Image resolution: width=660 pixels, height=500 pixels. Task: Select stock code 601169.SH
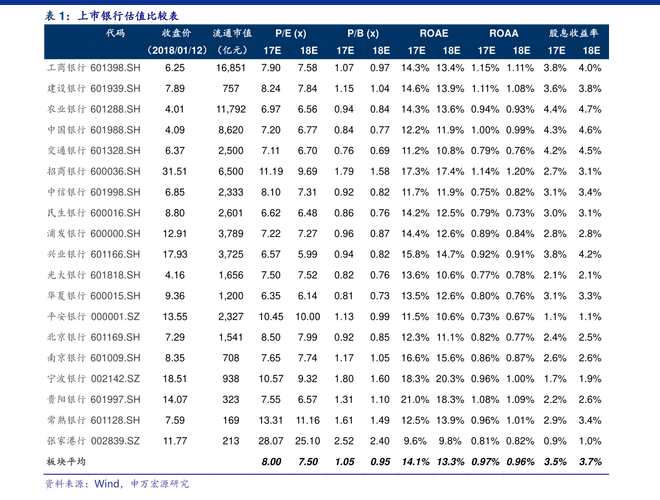click(115, 338)
